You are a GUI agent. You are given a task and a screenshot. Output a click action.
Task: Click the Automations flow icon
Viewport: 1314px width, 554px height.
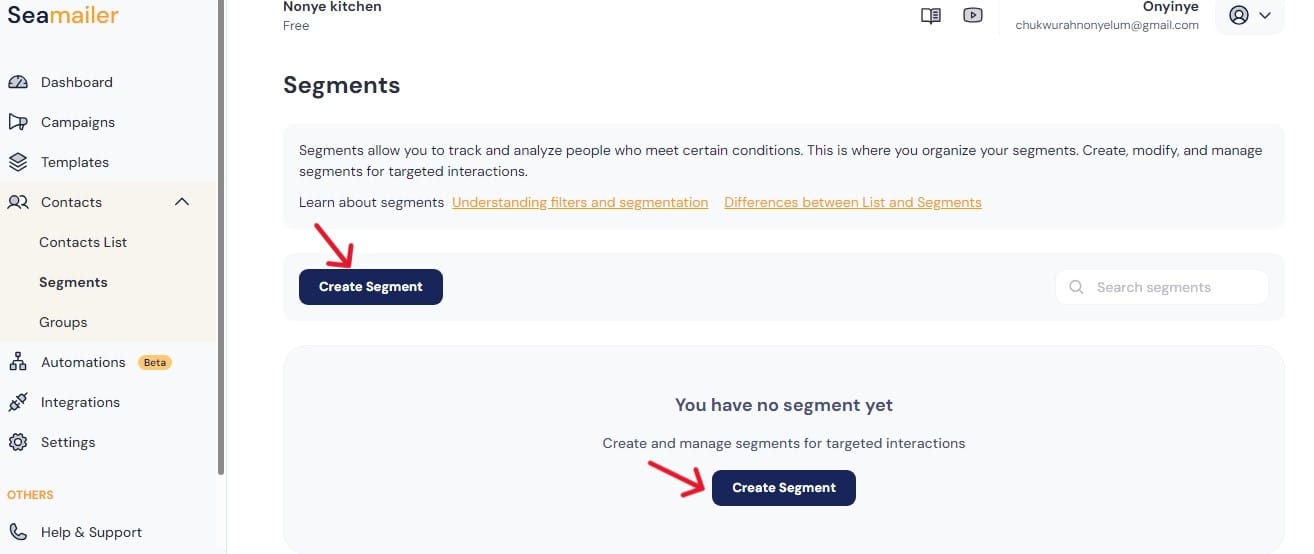pyautogui.click(x=18, y=362)
